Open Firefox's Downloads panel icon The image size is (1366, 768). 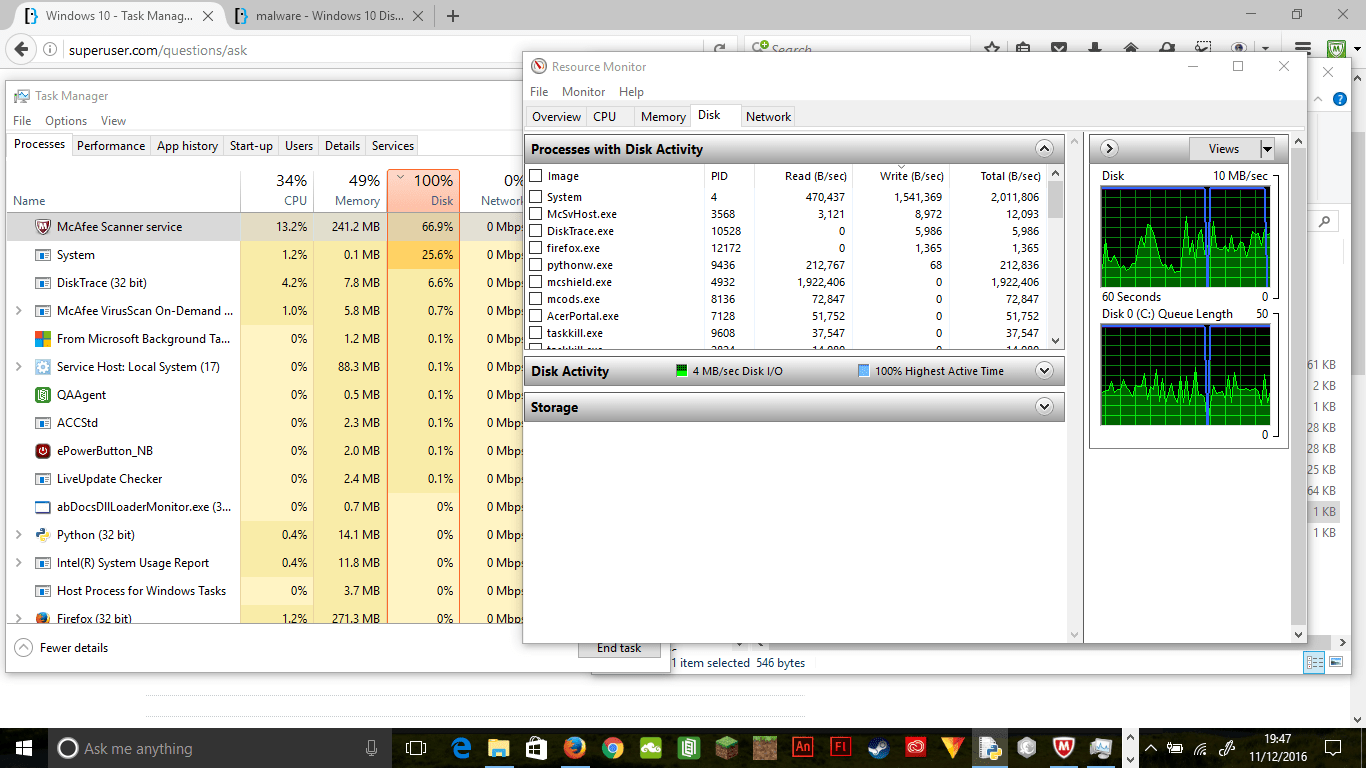point(1094,46)
